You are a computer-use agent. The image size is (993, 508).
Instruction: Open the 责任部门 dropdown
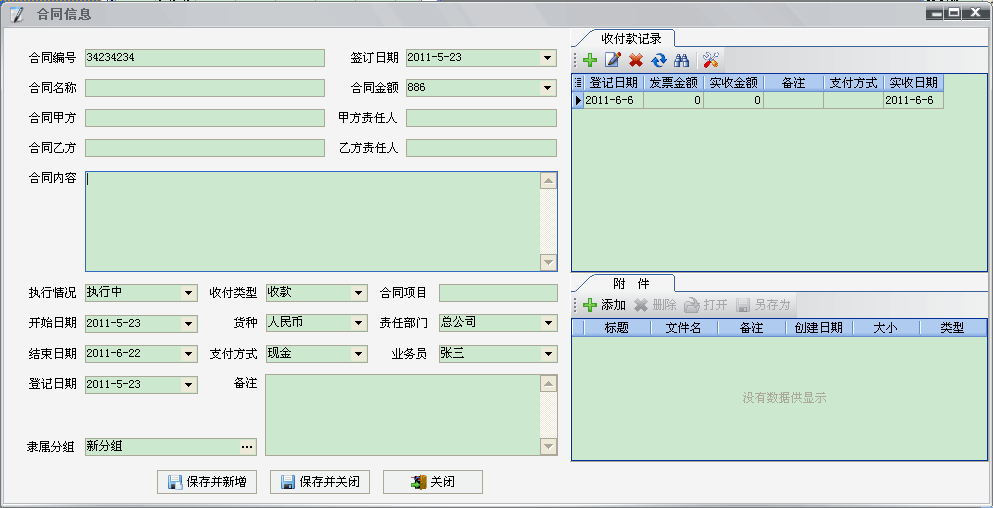point(548,323)
